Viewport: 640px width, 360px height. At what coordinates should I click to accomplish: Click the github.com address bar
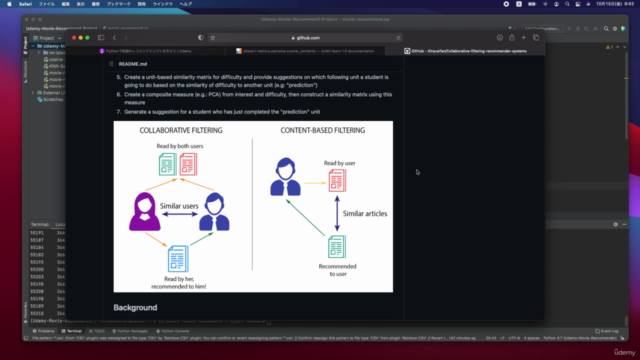click(305, 38)
